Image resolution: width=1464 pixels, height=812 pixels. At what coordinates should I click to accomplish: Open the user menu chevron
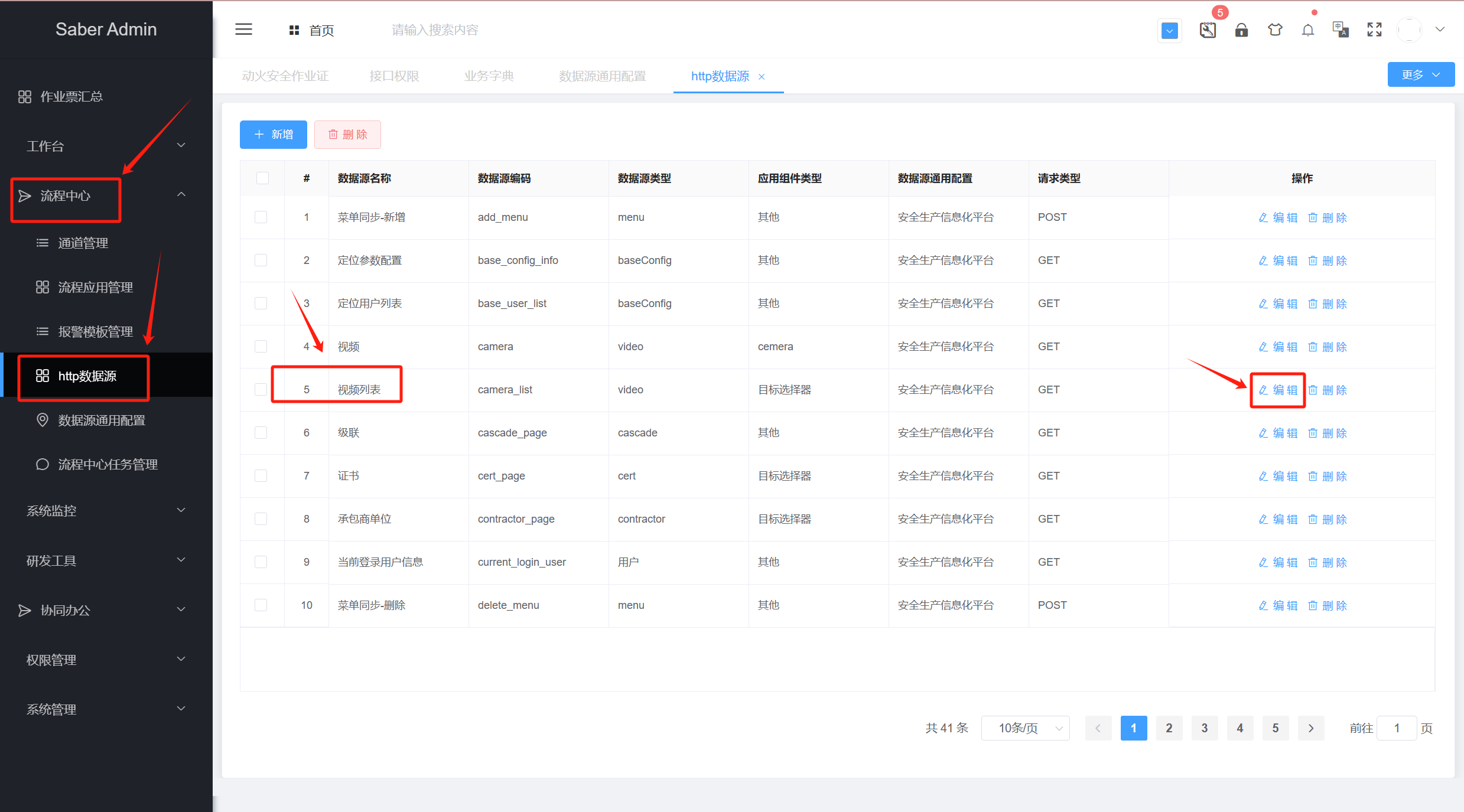(x=1440, y=30)
